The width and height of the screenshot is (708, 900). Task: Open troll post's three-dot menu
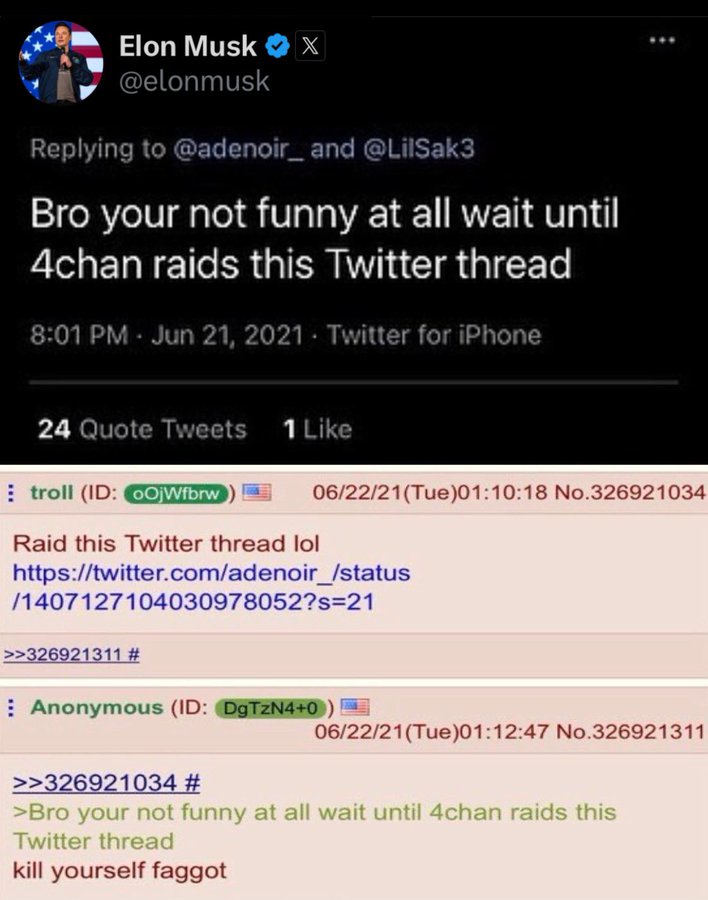click(10, 493)
